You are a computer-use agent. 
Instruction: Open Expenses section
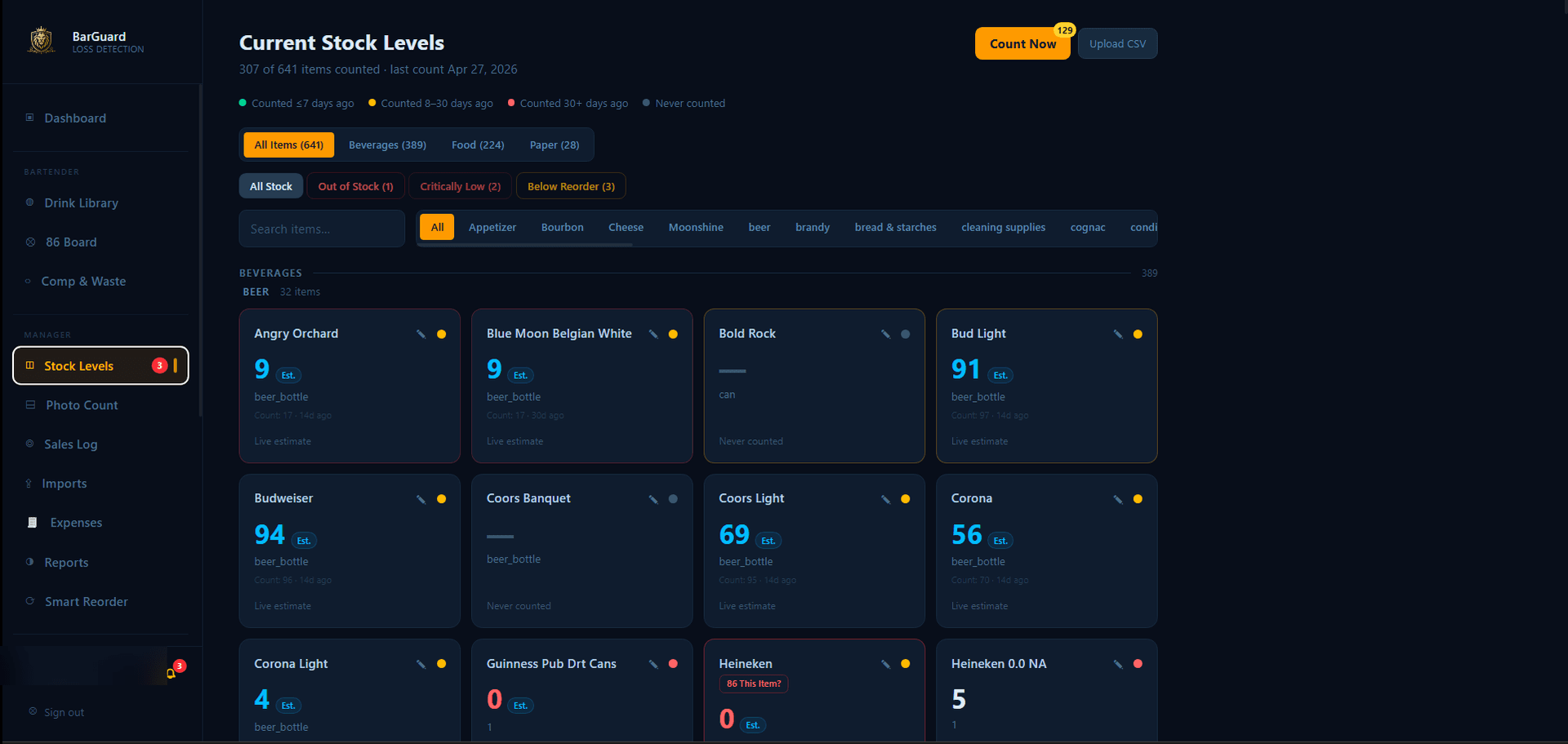pyautogui.click(x=101, y=523)
